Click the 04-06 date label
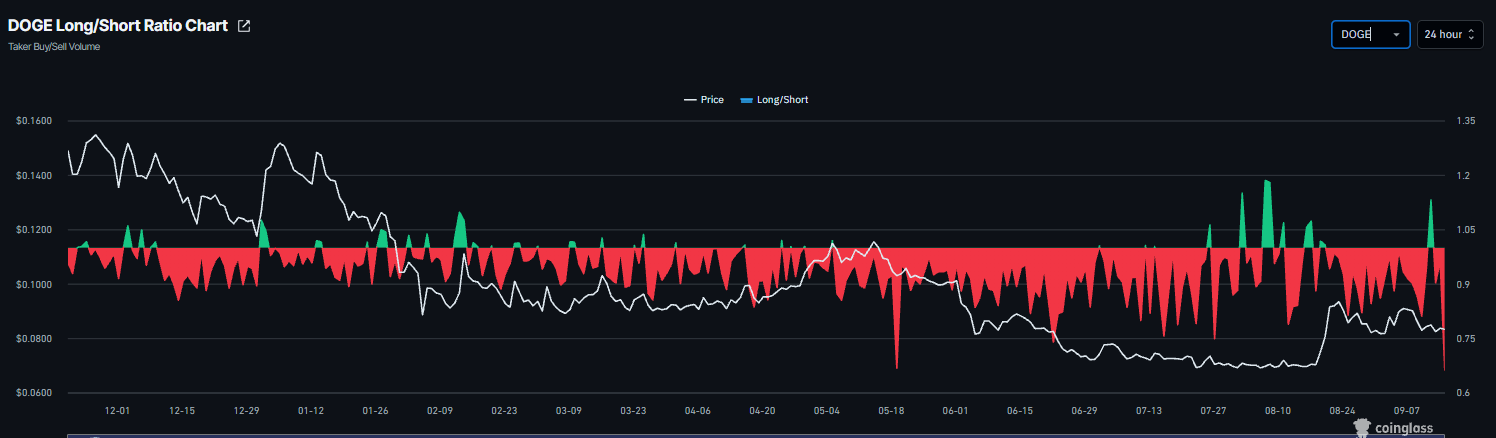 698,411
